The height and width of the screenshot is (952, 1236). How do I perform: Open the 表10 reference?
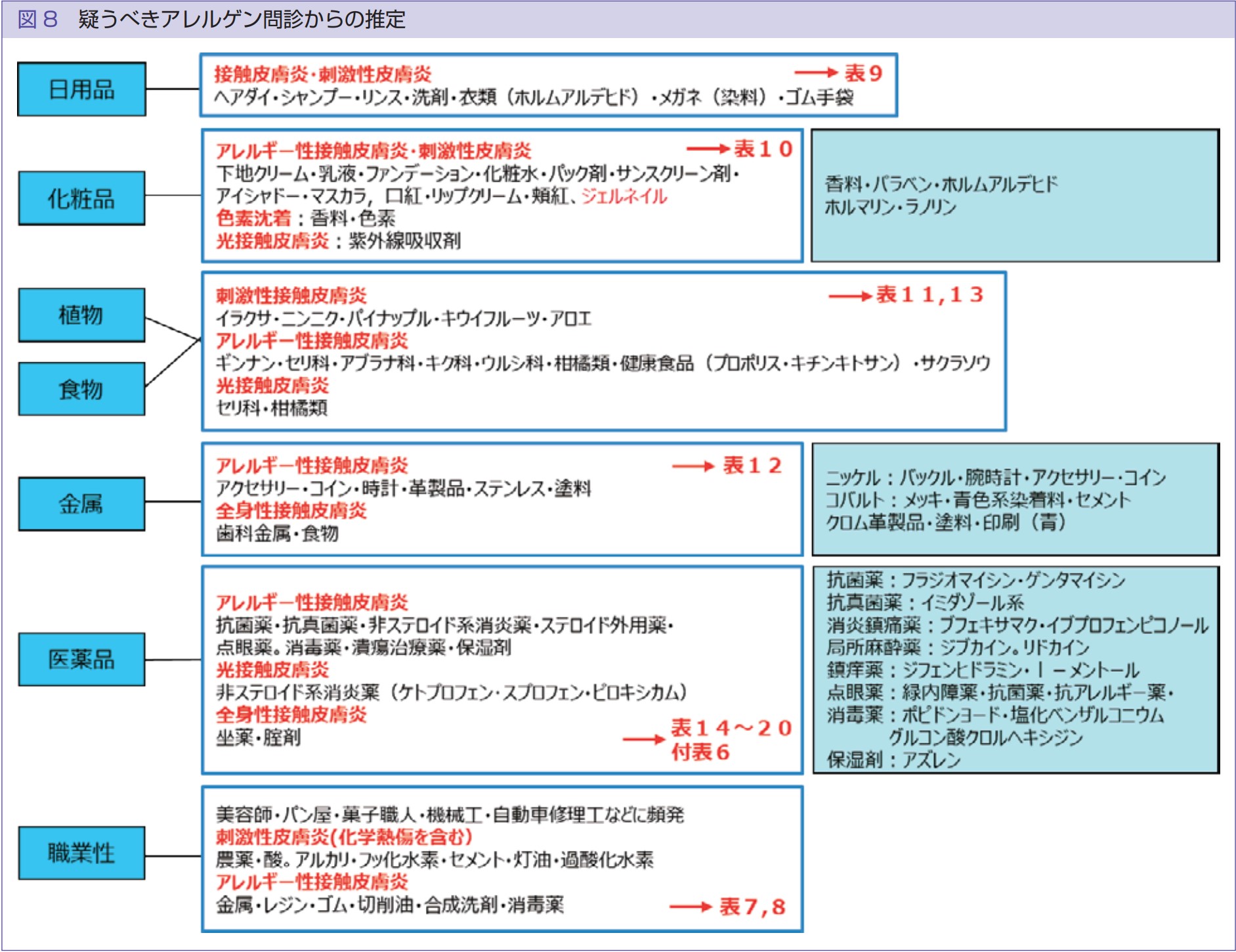coord(763,149)
